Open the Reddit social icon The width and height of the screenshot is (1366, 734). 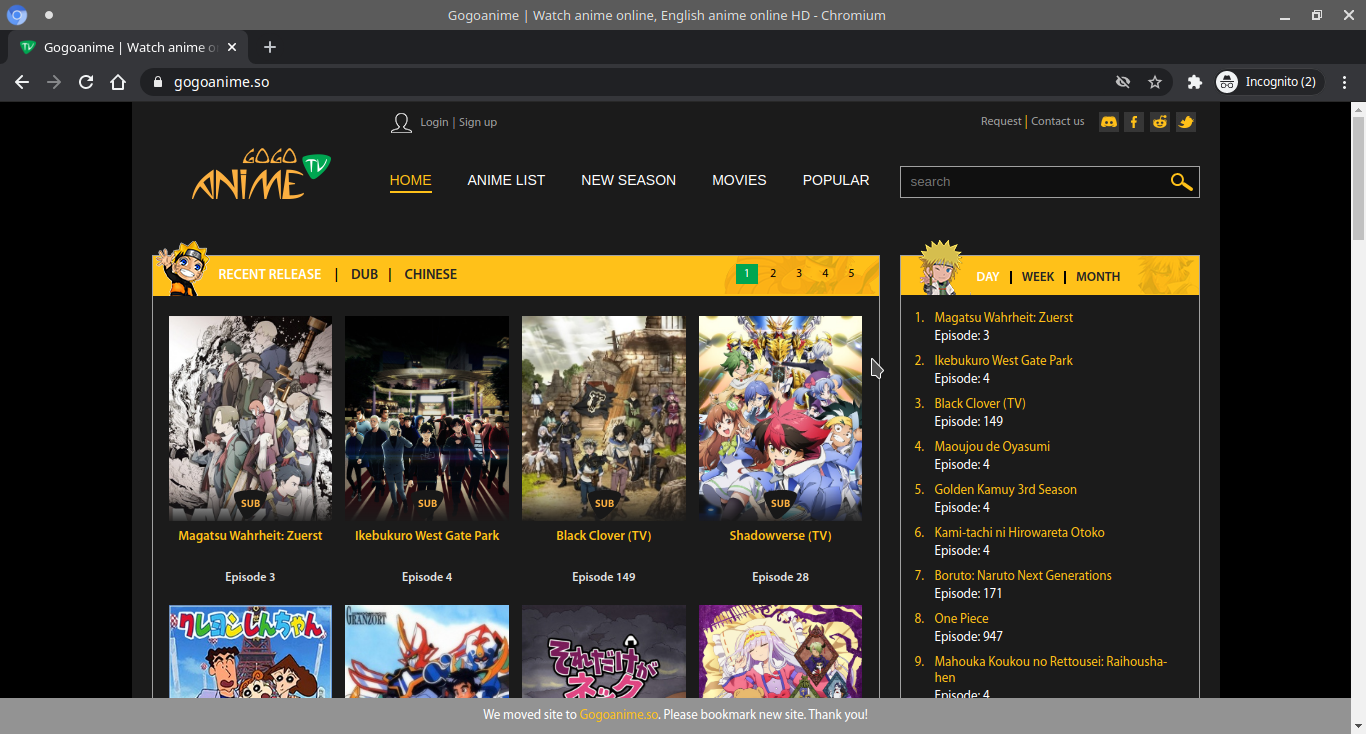pyautogui.click(x=1160, y=122)
